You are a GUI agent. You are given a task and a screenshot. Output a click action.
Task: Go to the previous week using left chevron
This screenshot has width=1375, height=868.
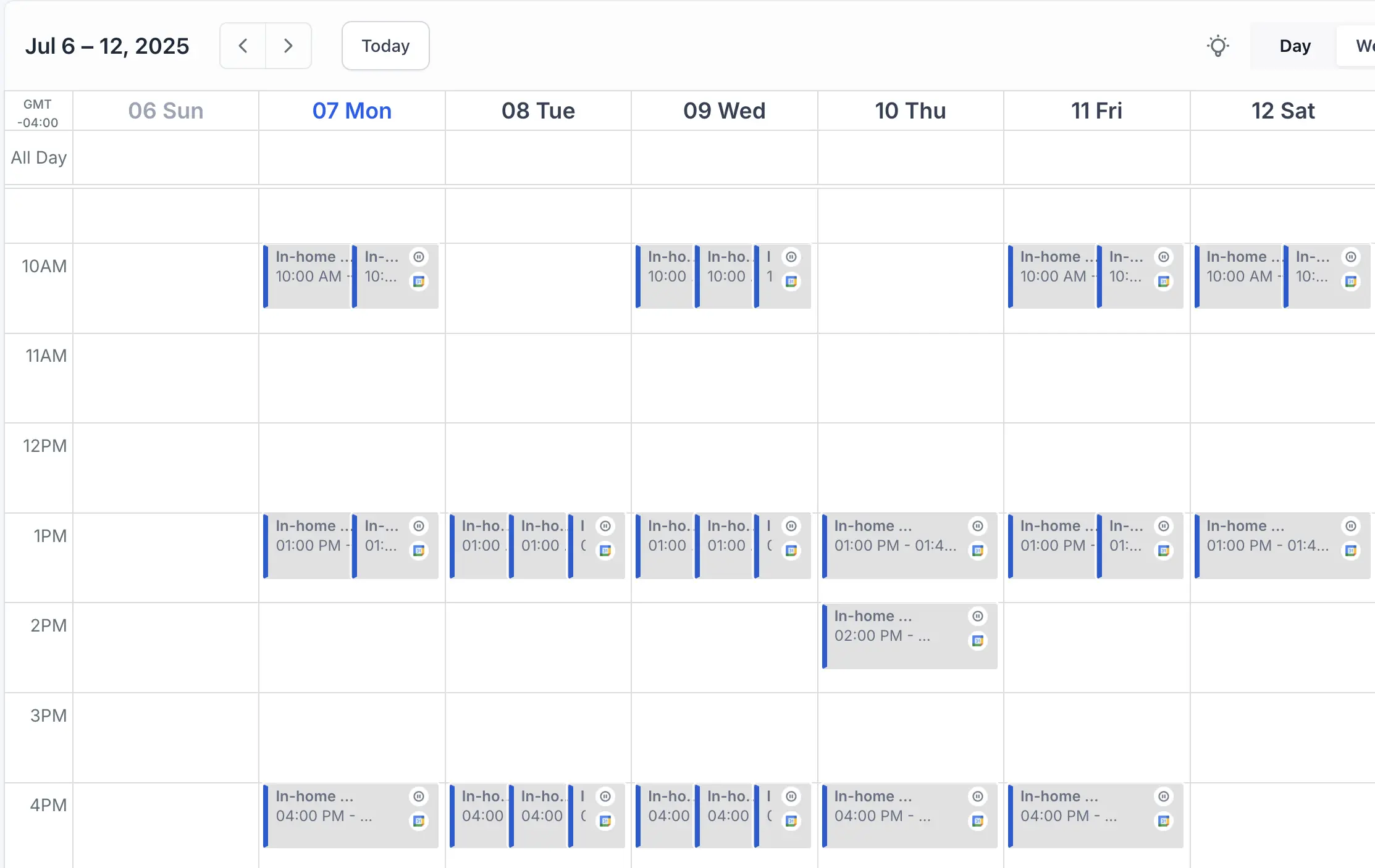(x=243, y=46)
